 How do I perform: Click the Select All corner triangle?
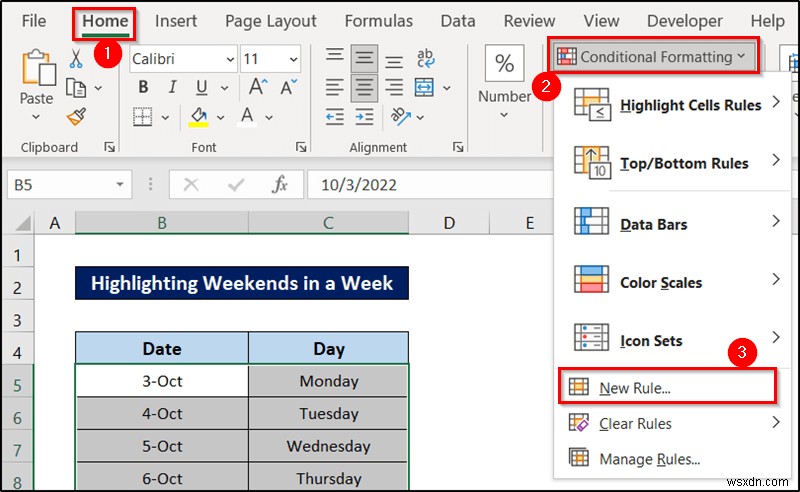tap(21, 223)
